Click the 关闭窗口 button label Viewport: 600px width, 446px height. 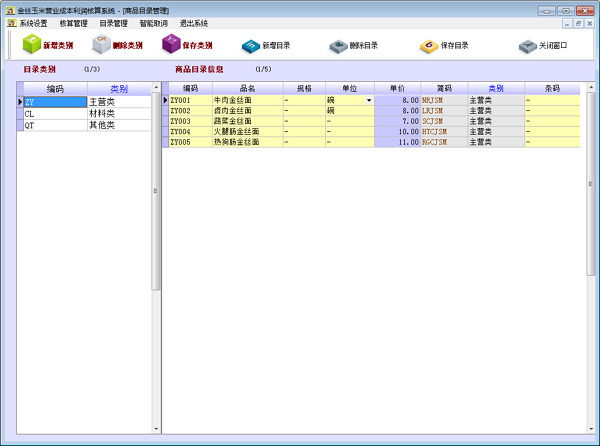(x=553, y=46)
